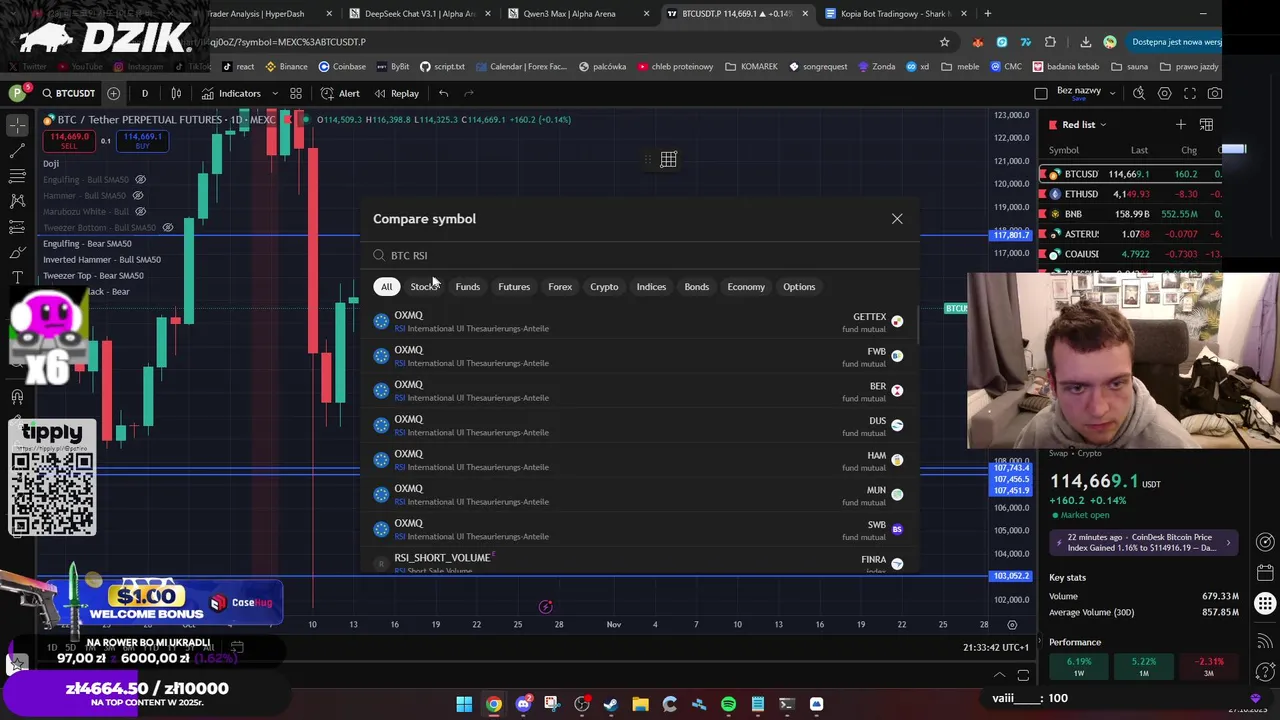Undo the last chart action
The width and height of the screenshot is (1280, 720).
pos(443,93)
